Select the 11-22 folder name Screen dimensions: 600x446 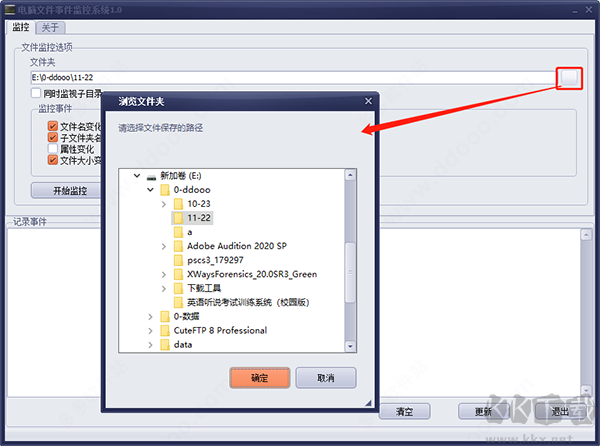199,218
